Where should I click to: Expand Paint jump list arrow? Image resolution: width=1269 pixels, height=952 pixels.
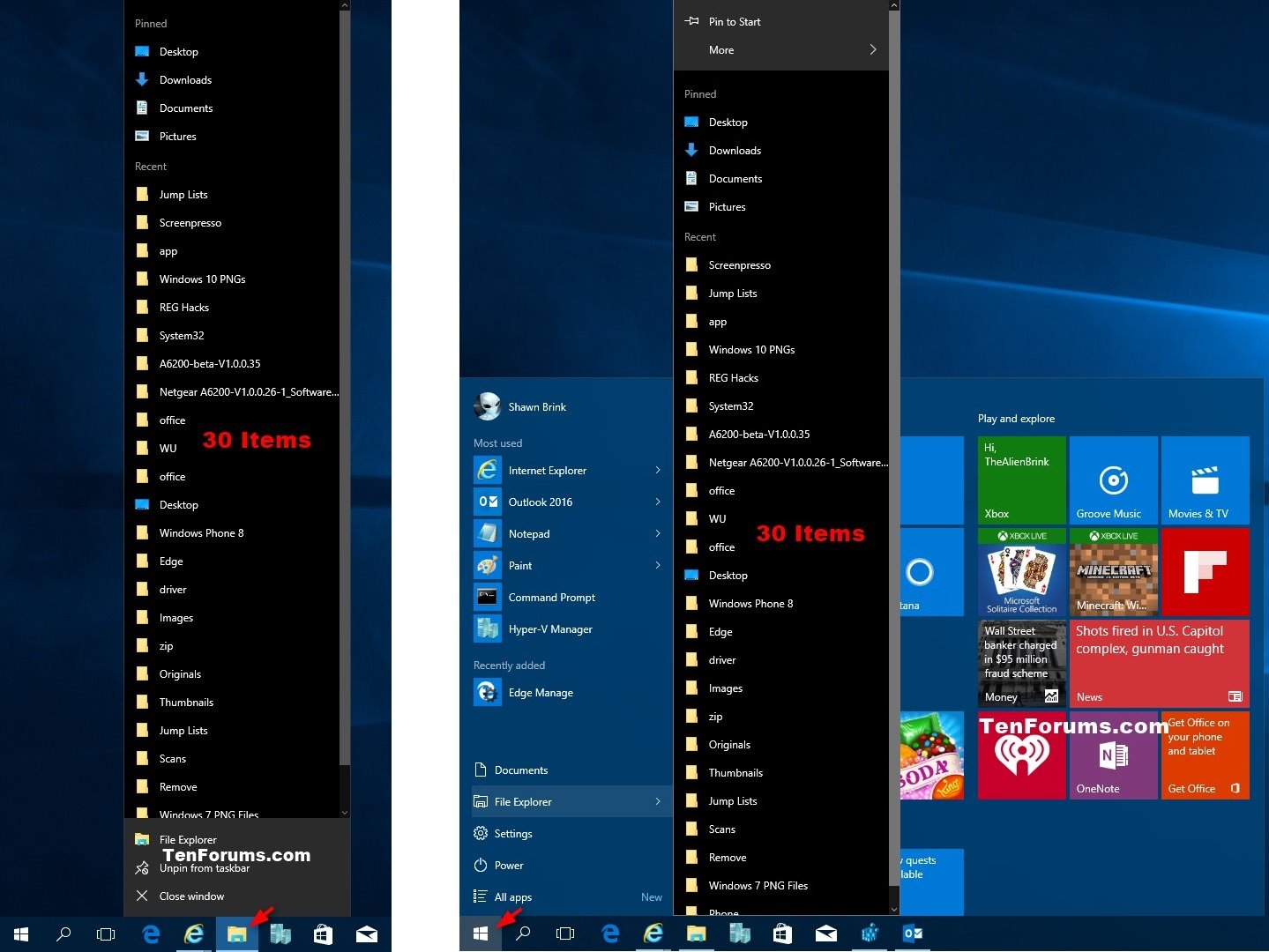pos(658,566)
